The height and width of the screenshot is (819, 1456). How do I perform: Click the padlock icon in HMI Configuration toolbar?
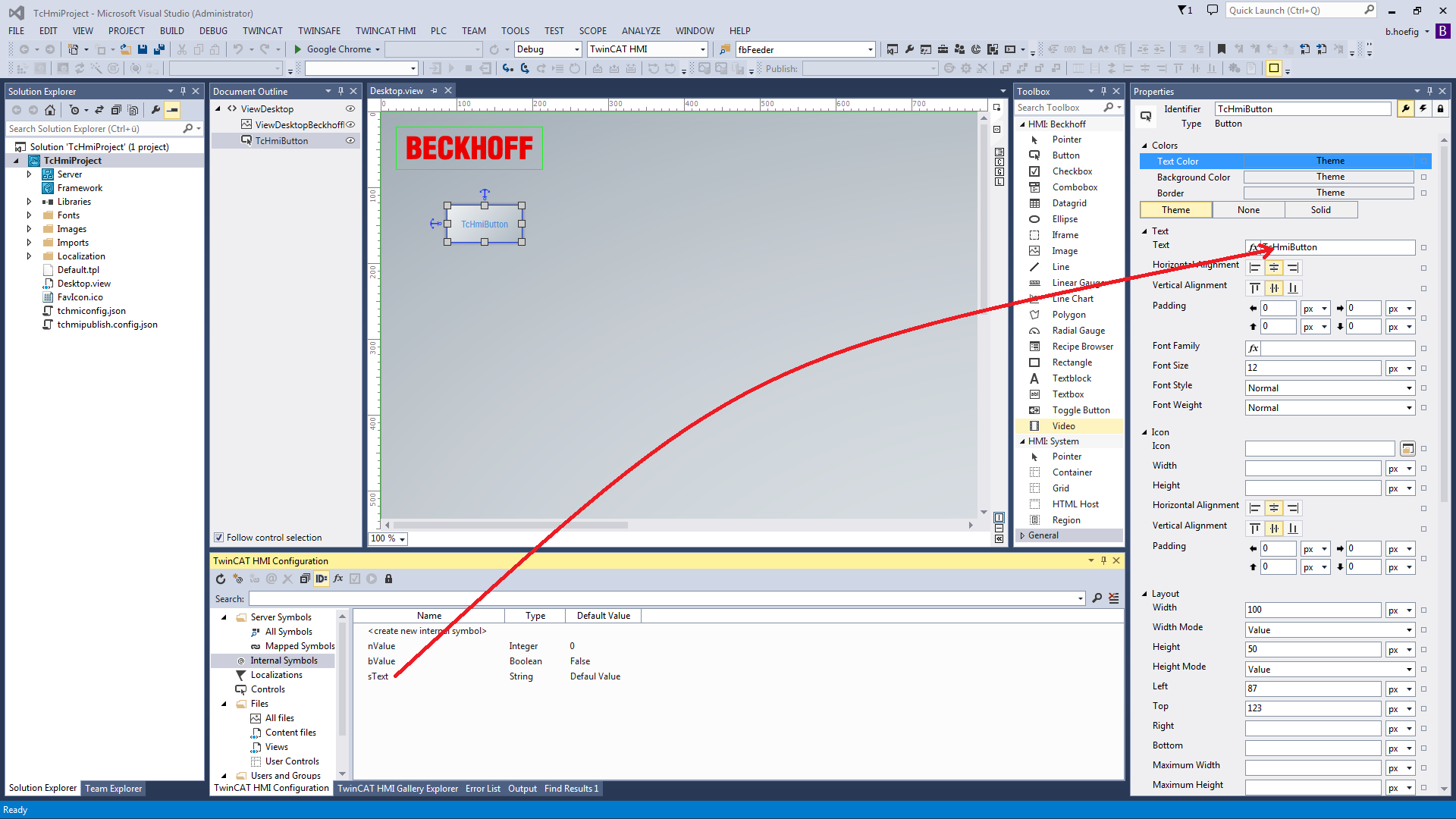pos(389,579)
